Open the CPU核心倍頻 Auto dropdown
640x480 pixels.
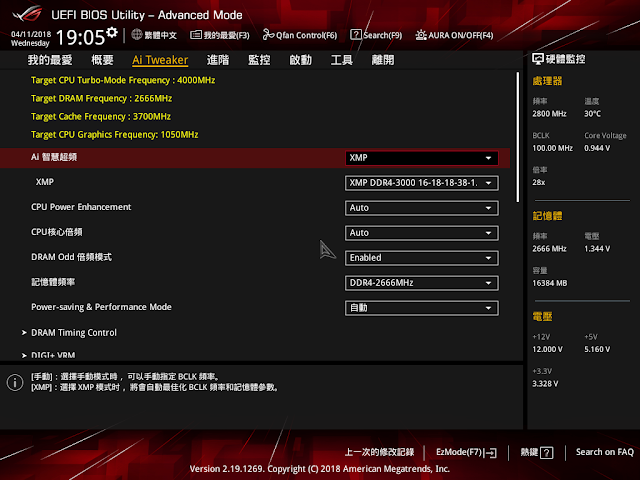pyautogui.click(x=422, y=233)
